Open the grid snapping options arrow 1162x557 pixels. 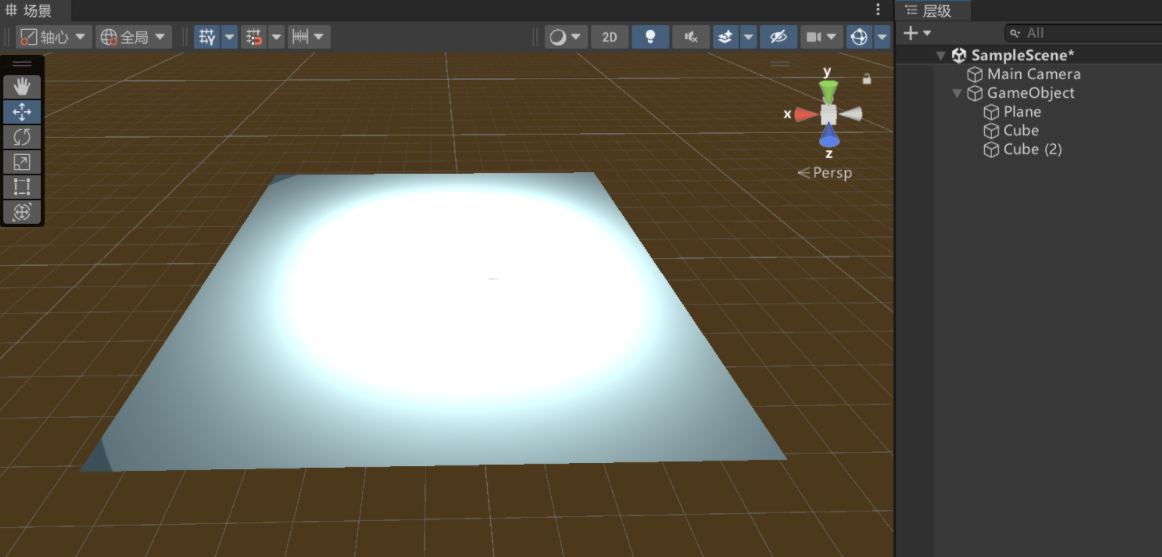click(276, 36)
